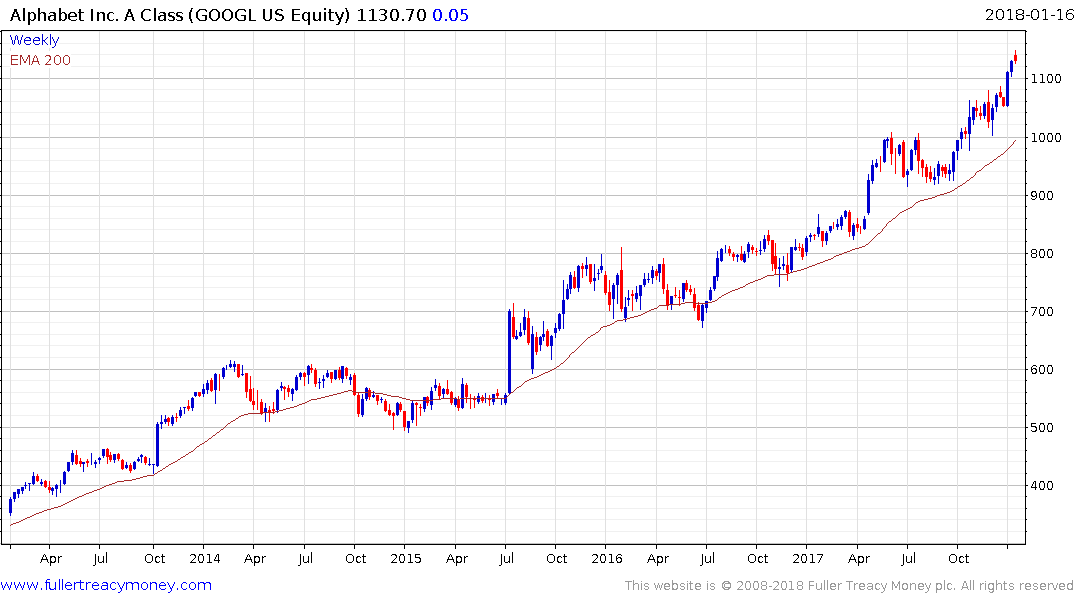Click the 2017 time axis label
Screen dimensions: 1075x600
(808, 559)
